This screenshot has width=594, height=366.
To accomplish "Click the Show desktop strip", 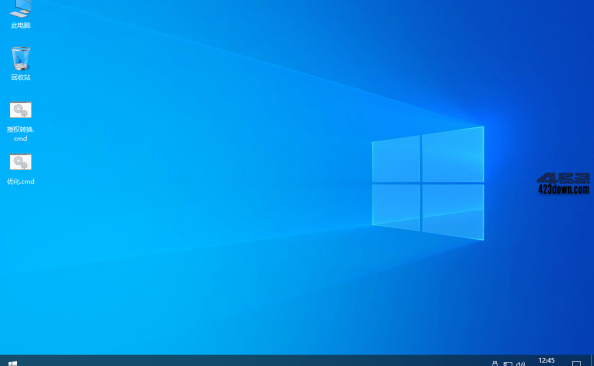I will click(x=592, y=361).
